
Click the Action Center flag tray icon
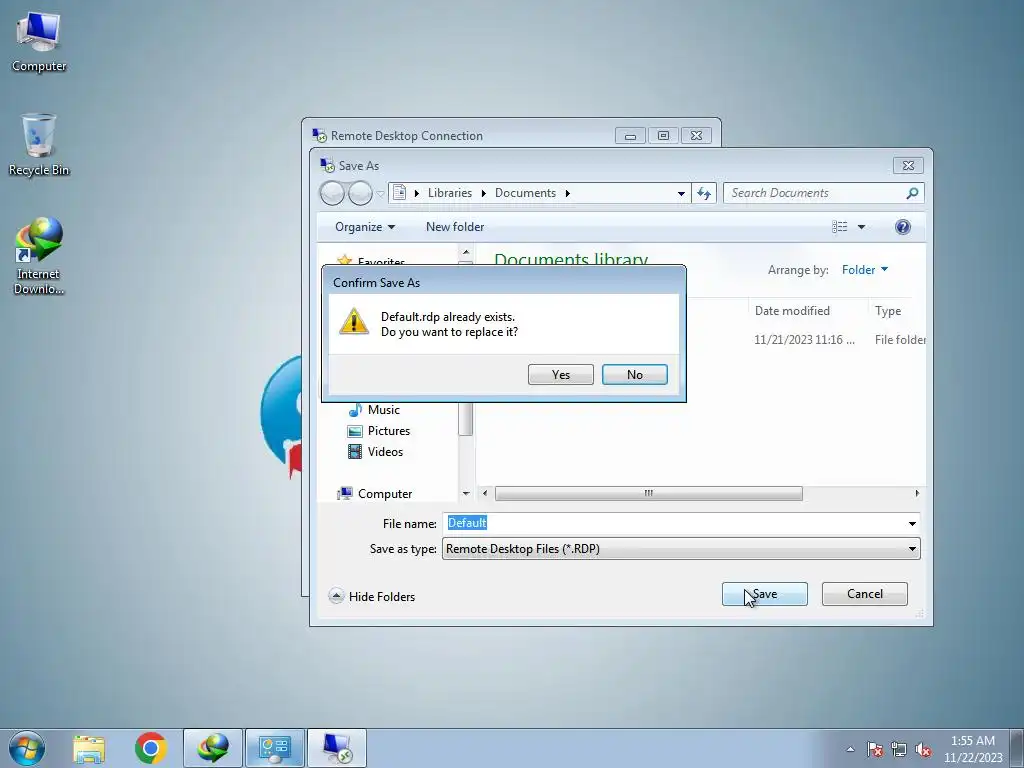click(x=874, y=750)
